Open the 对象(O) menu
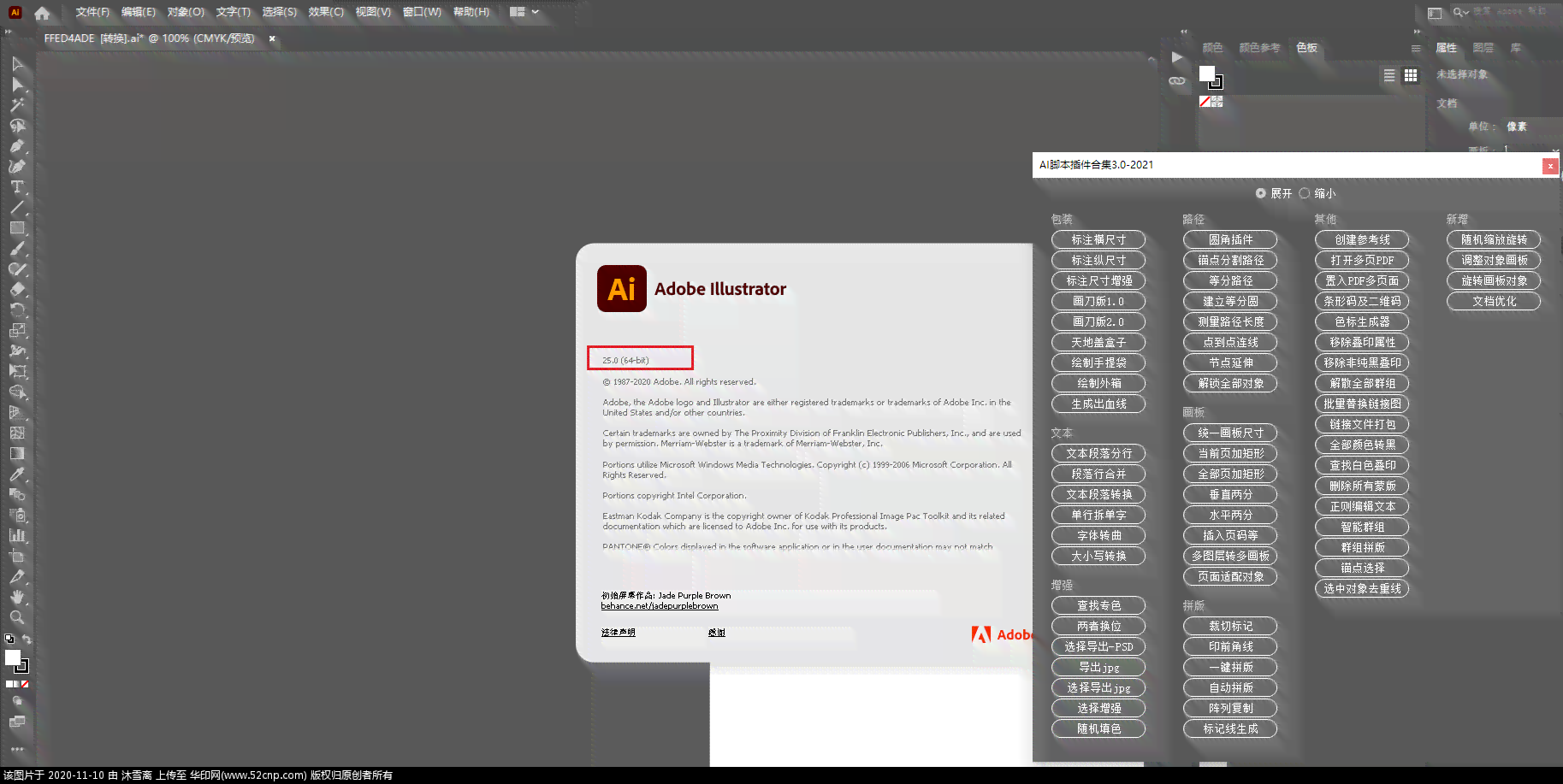This screenshot has width=1563, height=784. 186,12
